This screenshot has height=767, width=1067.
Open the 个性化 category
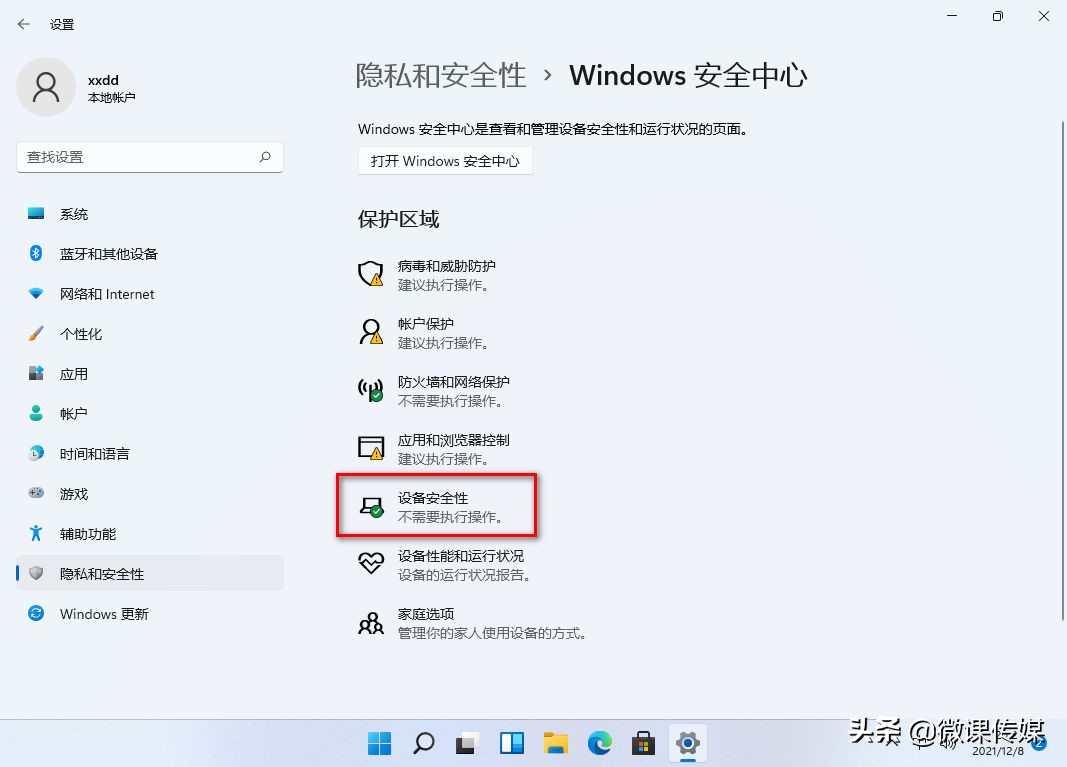click(150, 333)
